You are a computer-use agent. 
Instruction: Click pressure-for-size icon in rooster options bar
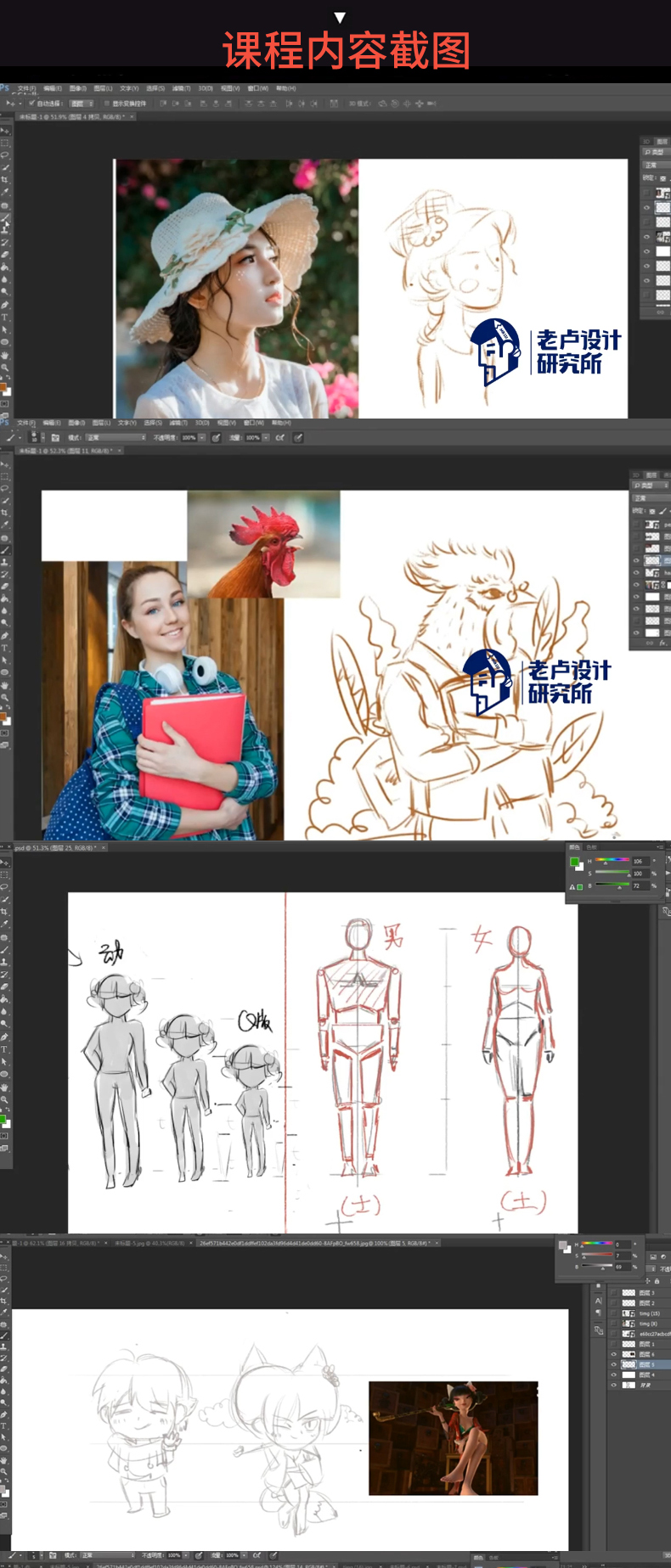(297, 437)
